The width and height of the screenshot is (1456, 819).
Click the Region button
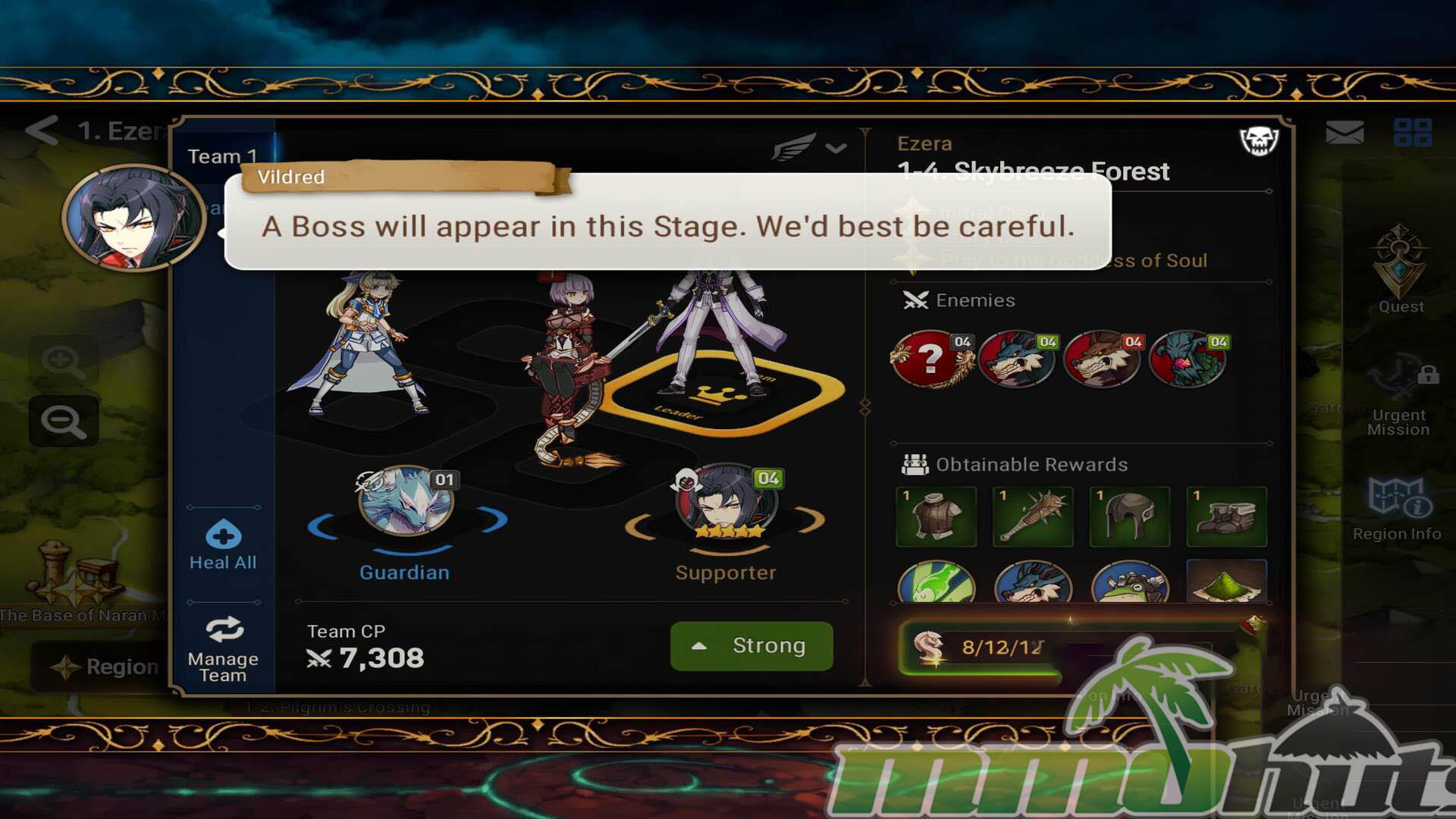(104, 667)
